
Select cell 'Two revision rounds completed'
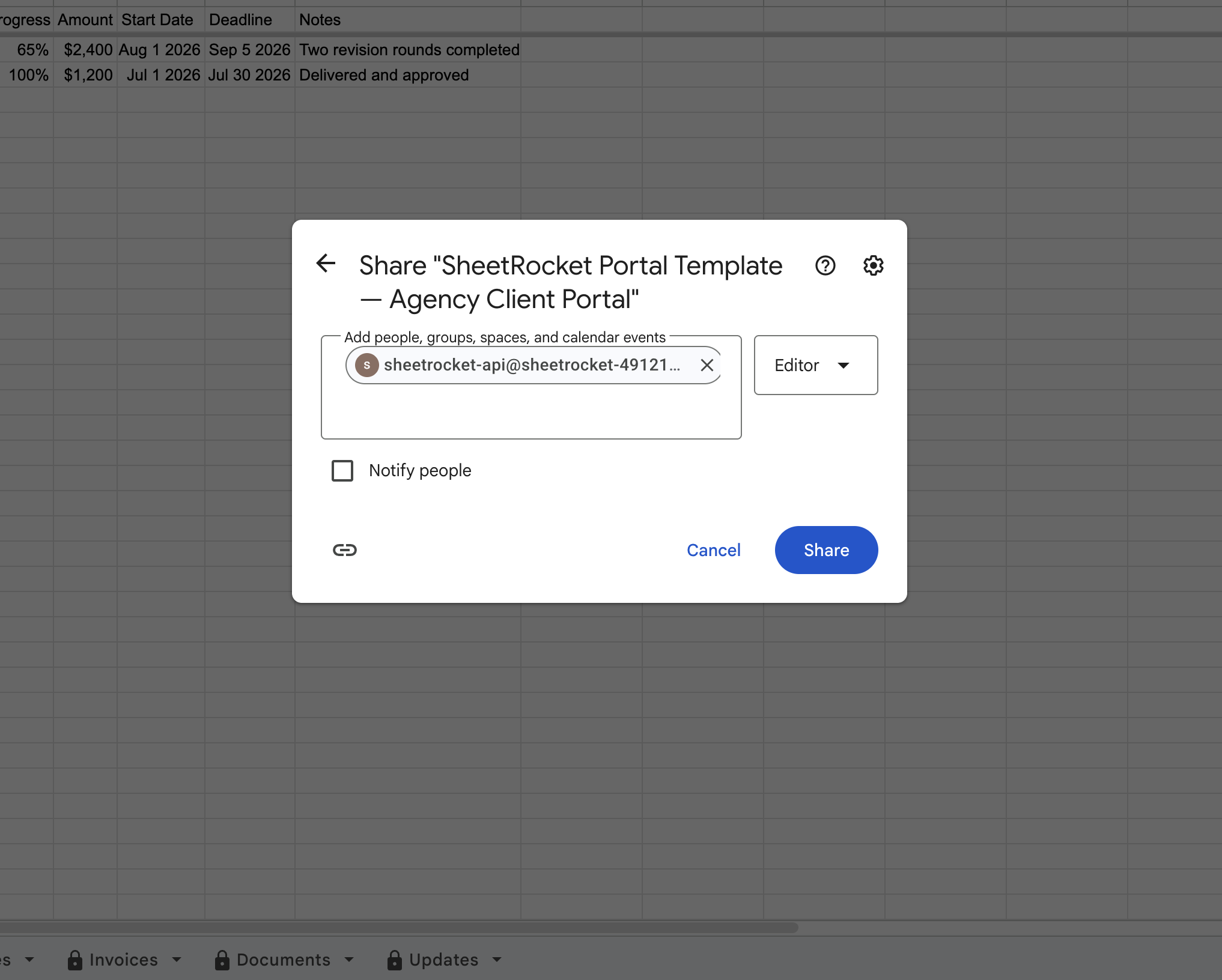[x=409, y=50]
